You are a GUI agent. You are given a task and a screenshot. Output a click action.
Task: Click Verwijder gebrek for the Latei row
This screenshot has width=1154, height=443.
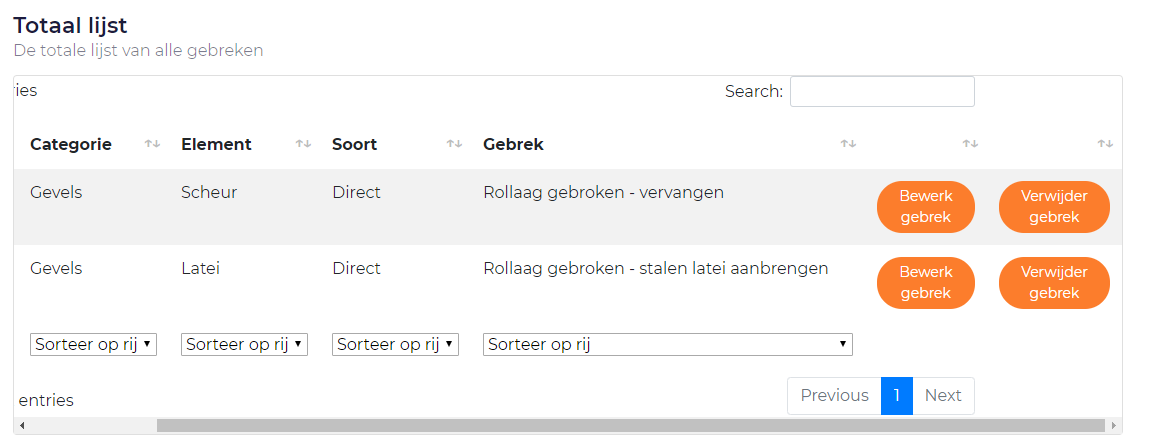[x=1054, y=283]
